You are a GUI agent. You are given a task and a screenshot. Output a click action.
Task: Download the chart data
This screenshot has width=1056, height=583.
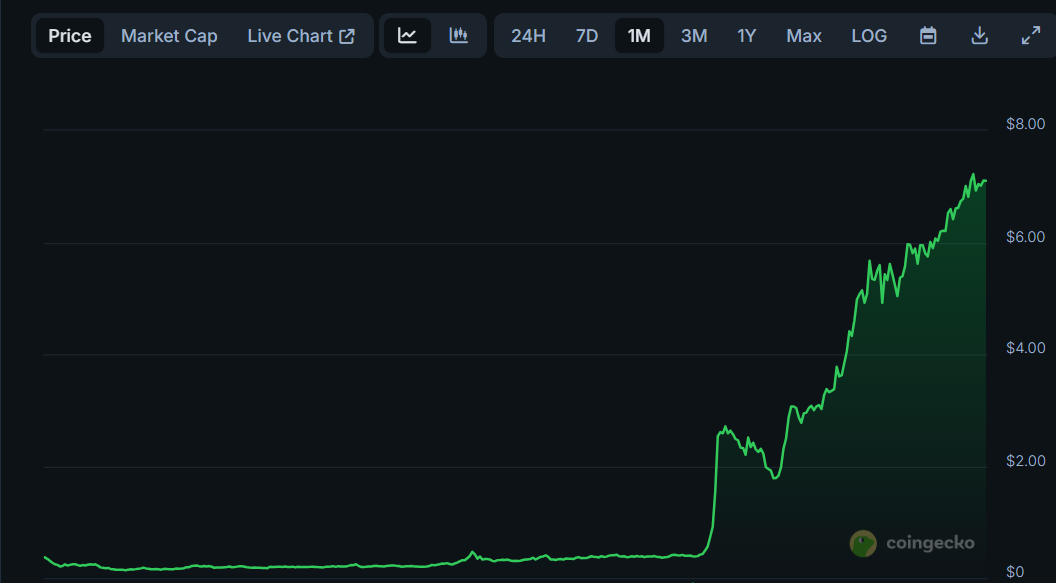point(980,36)
